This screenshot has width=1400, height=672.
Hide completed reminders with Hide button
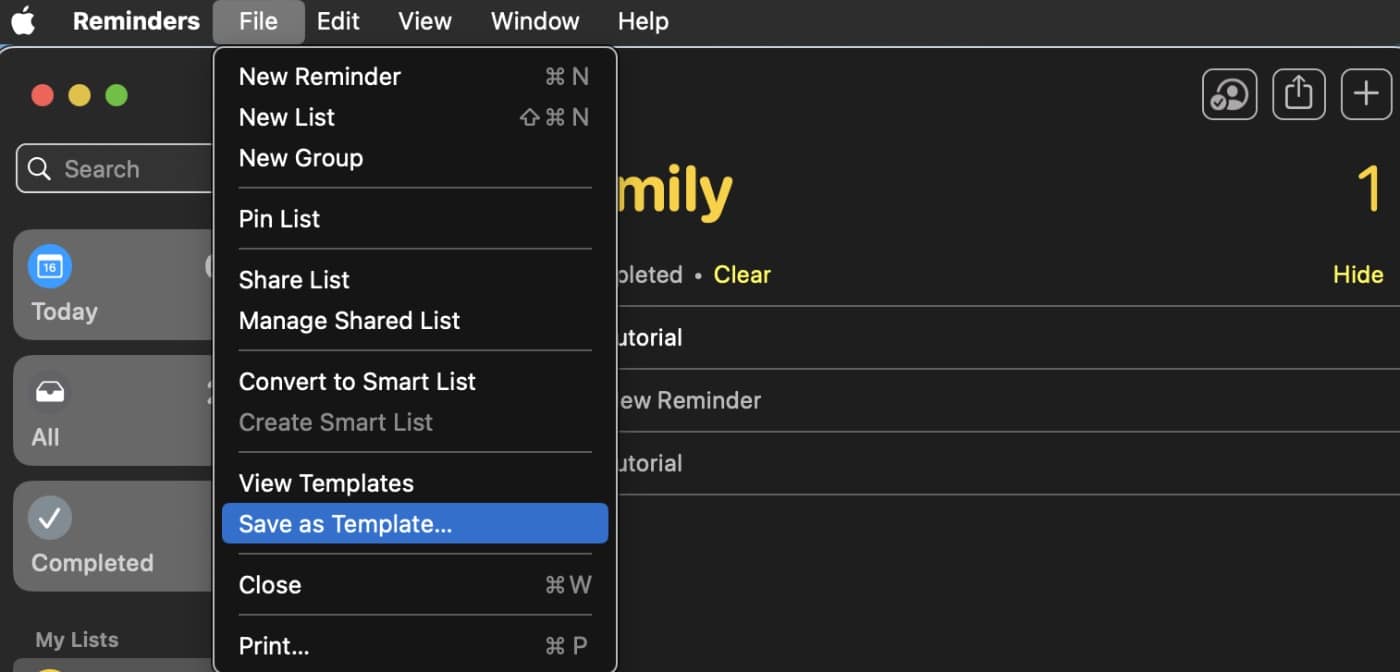[1357, 275]
